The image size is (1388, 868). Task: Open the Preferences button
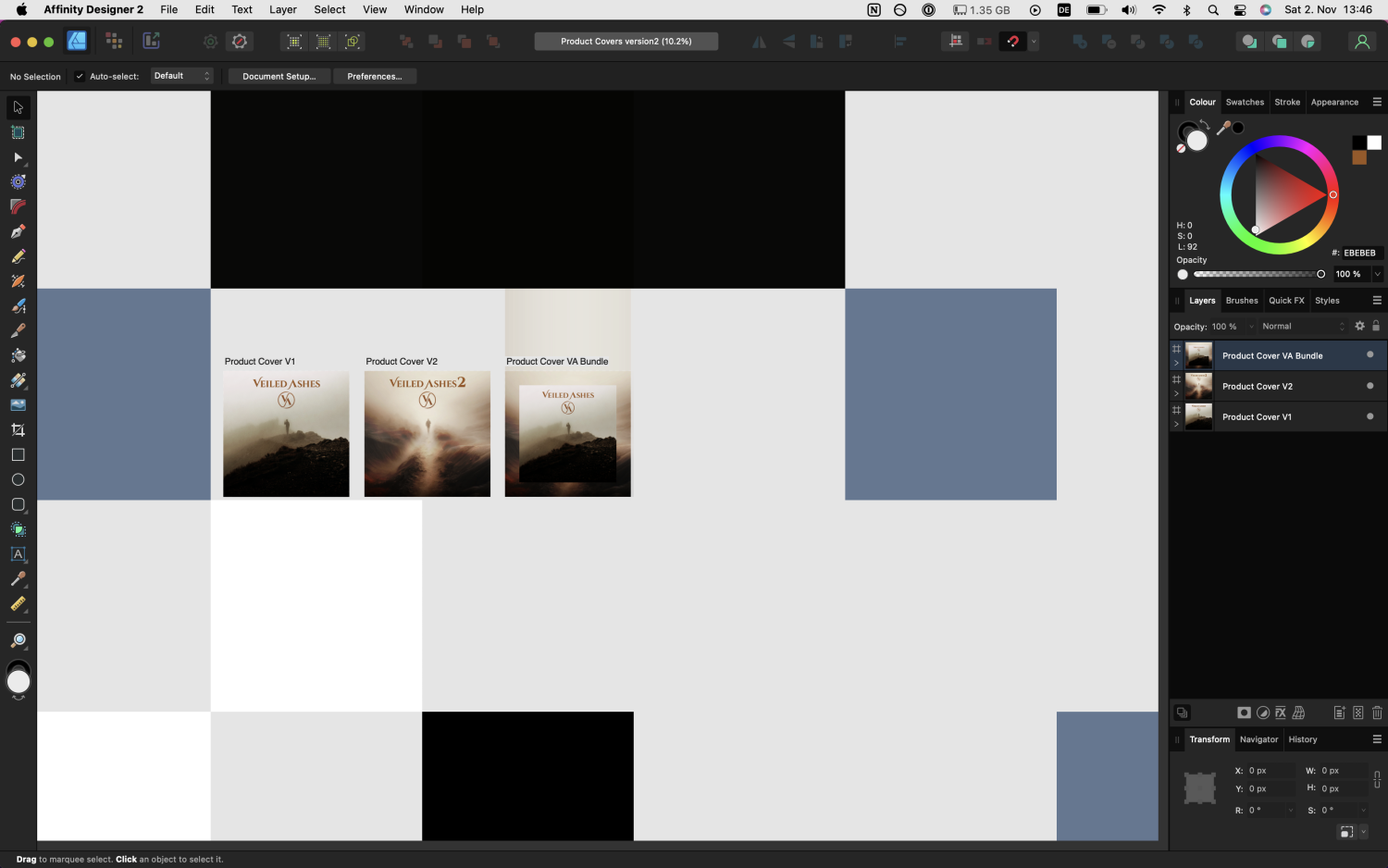[374, 77]
